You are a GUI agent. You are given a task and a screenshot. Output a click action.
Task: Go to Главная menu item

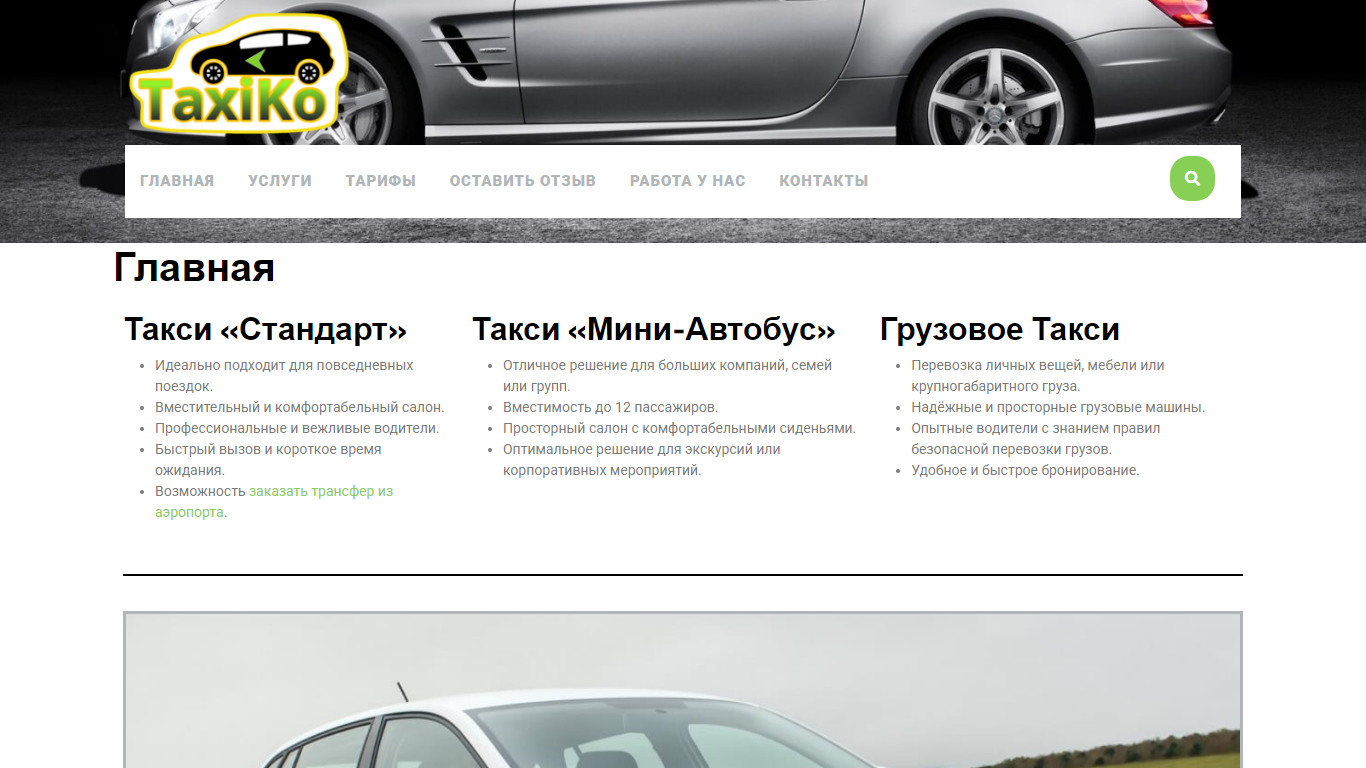coord(177,181)
